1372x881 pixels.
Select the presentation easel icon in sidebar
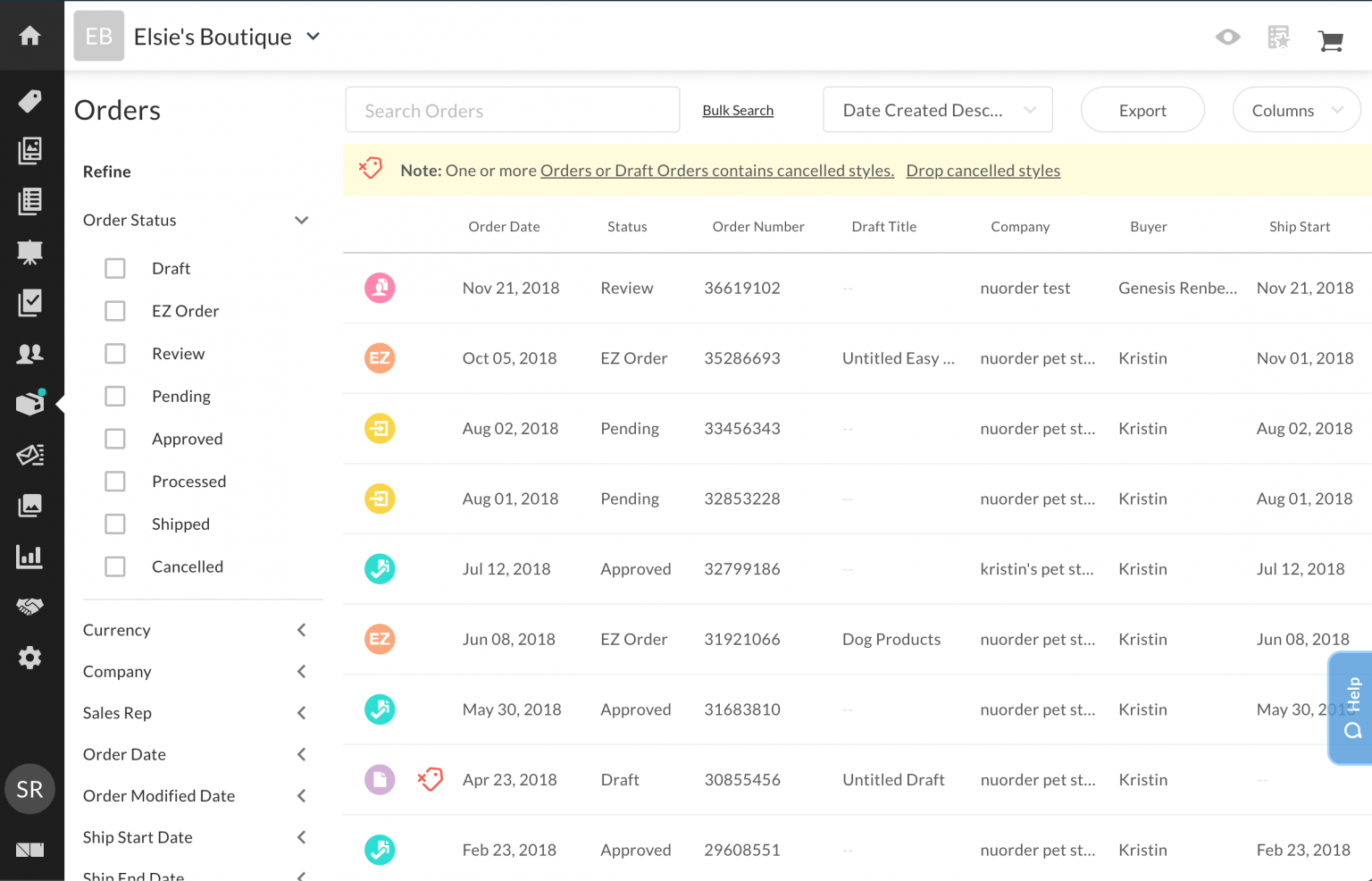tap(31, 252)
